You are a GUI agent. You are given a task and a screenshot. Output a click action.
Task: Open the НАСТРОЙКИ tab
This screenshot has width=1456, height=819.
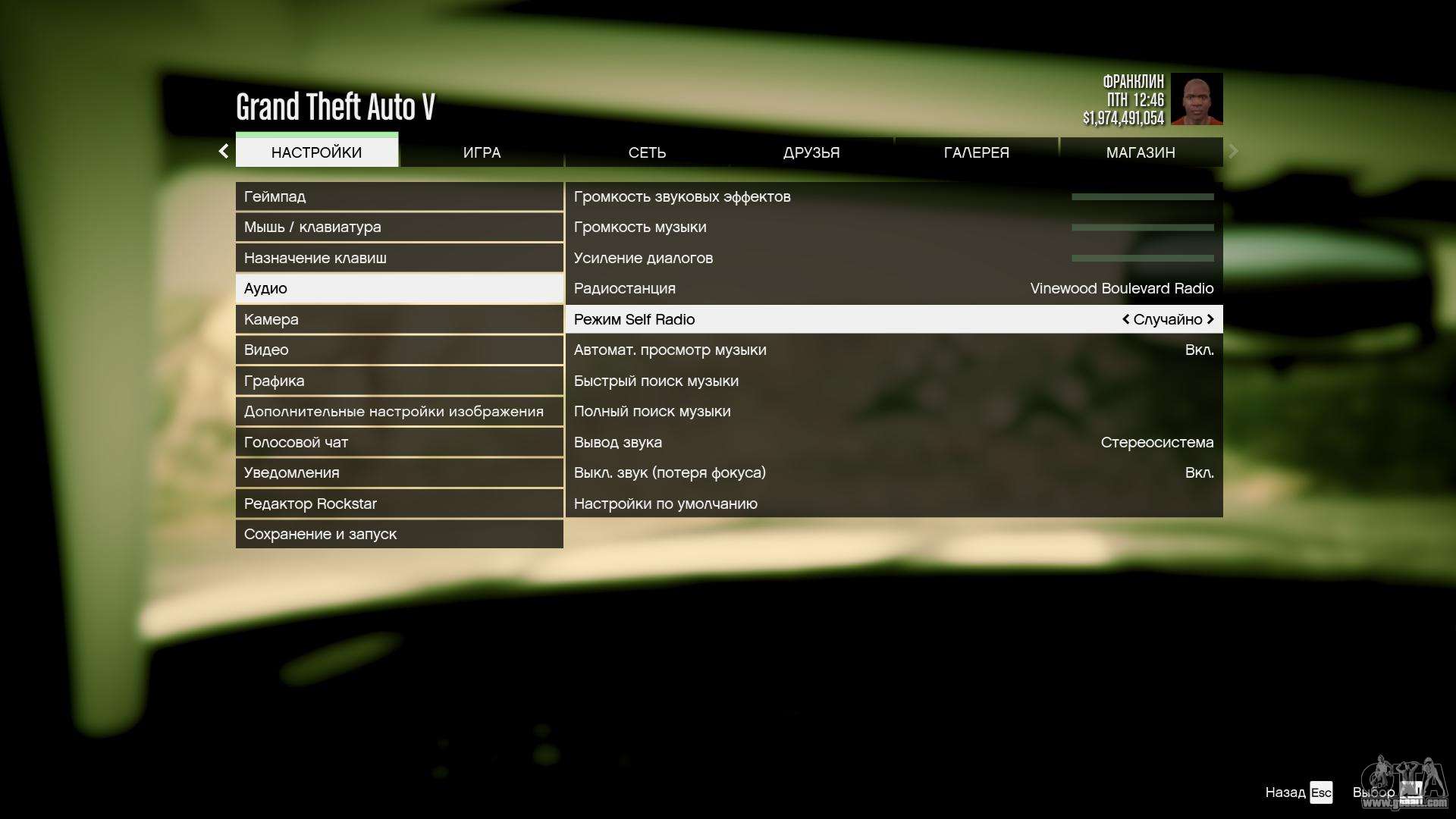pyautogui.click(x=317, y=150)
